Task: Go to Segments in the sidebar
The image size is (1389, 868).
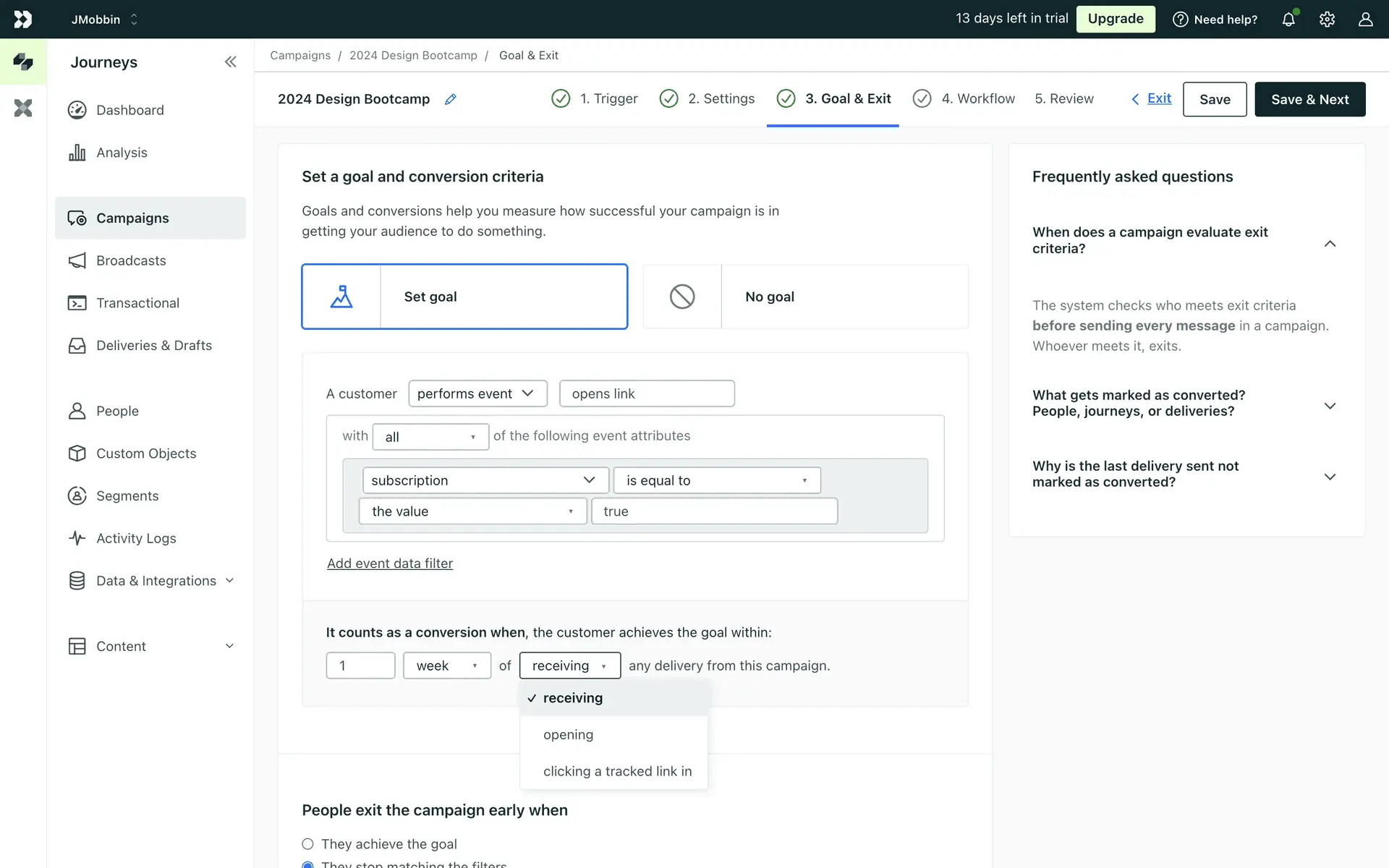Action: tap(127, 496)
